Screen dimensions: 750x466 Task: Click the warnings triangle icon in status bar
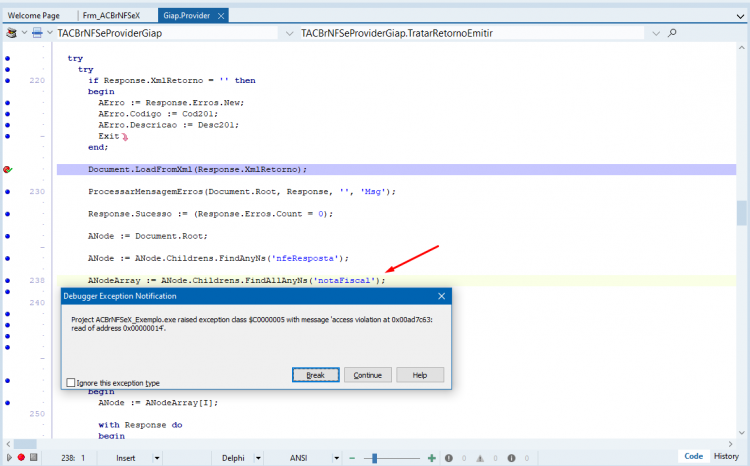click(x=480, y=458)
